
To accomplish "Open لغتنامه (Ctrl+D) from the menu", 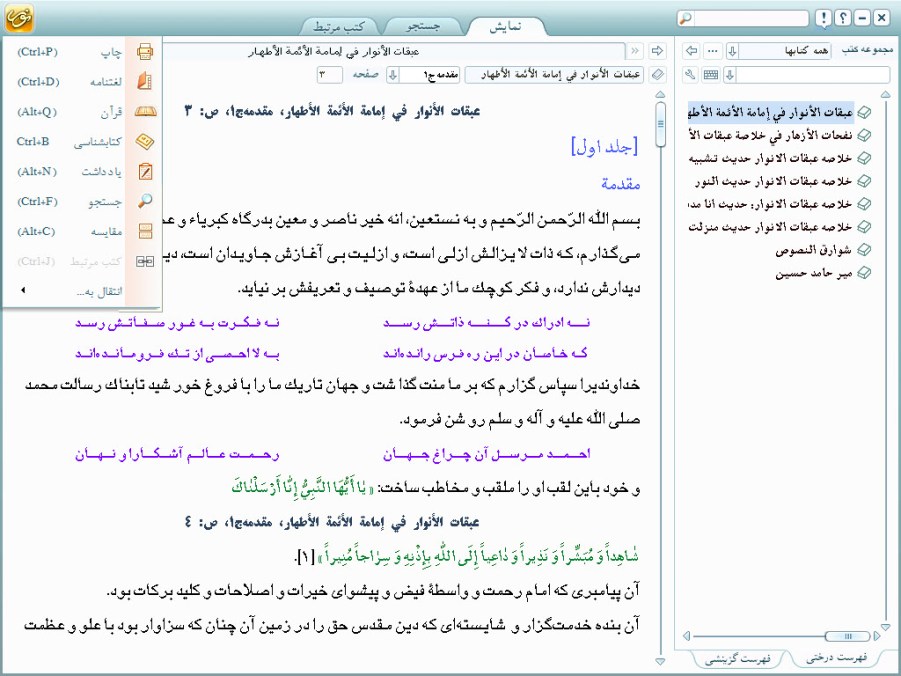I will (x=83, y=82).
